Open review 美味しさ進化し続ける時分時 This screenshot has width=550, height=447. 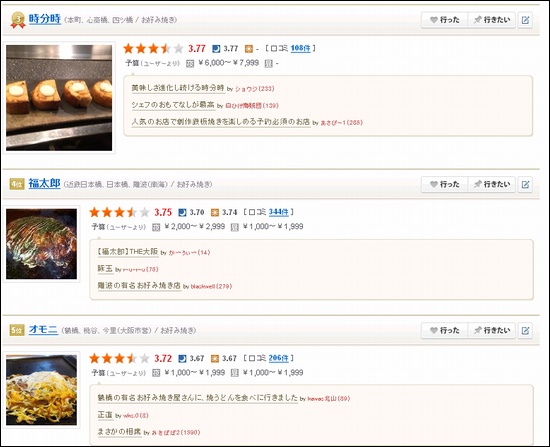click(178, 88)
